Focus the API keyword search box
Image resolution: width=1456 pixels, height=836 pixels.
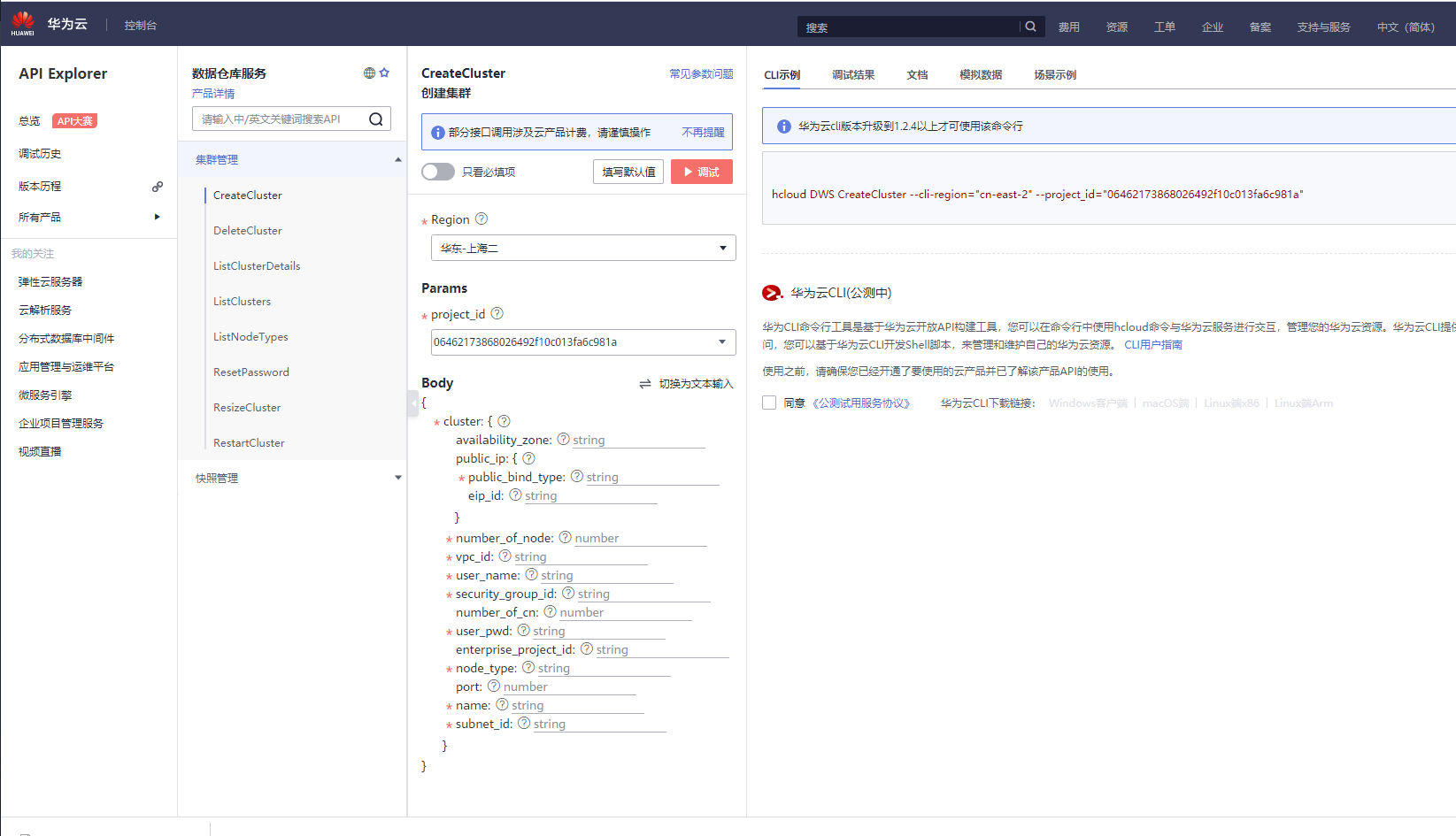point(280,119)
